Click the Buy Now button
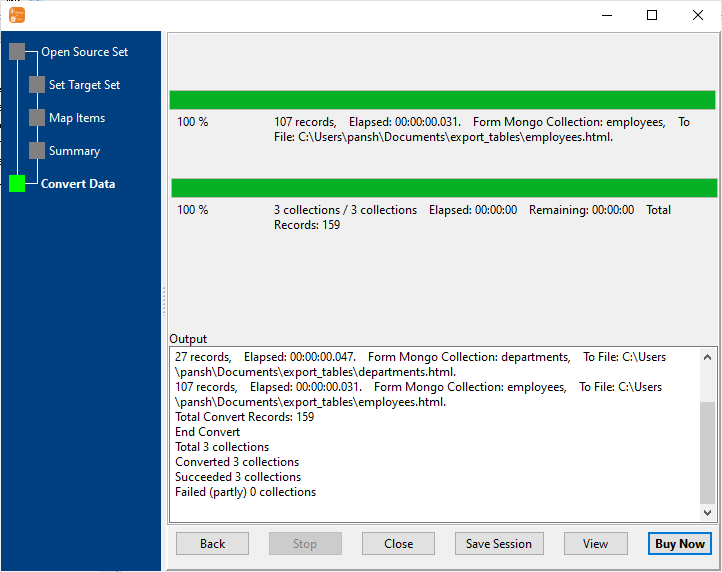Screen dimensions: 722x572 pos(679,544)
